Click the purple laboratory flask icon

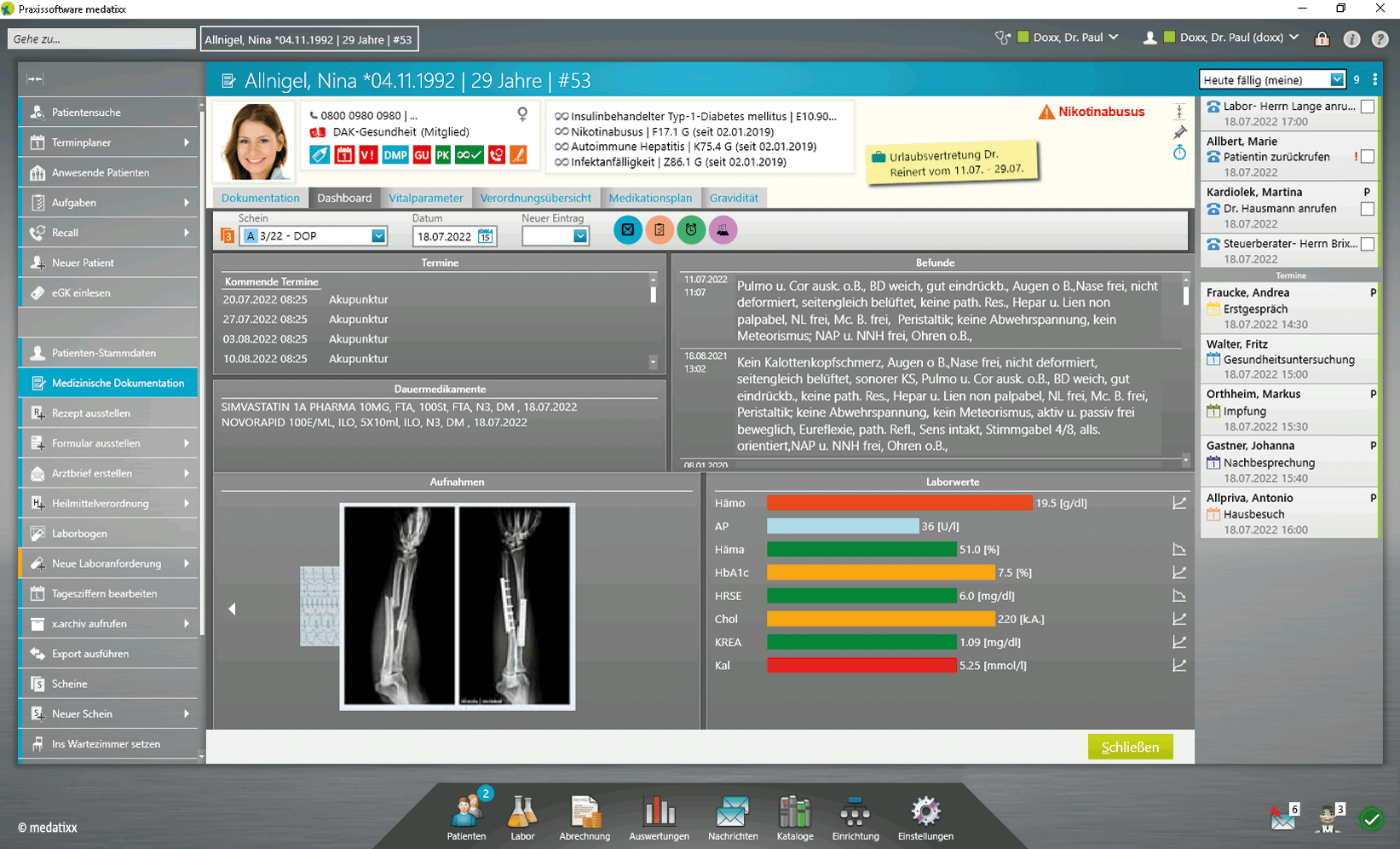(x=723, y=230)
